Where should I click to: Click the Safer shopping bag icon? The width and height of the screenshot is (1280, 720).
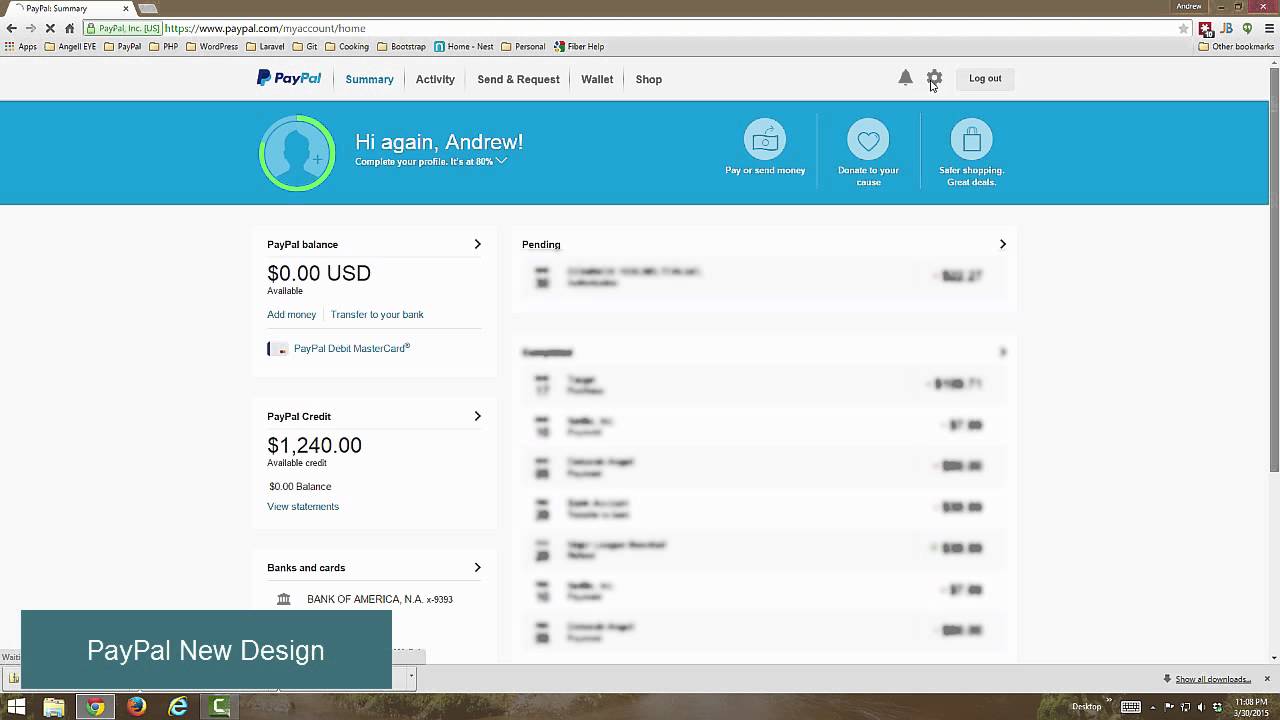[x=971, y=140]
